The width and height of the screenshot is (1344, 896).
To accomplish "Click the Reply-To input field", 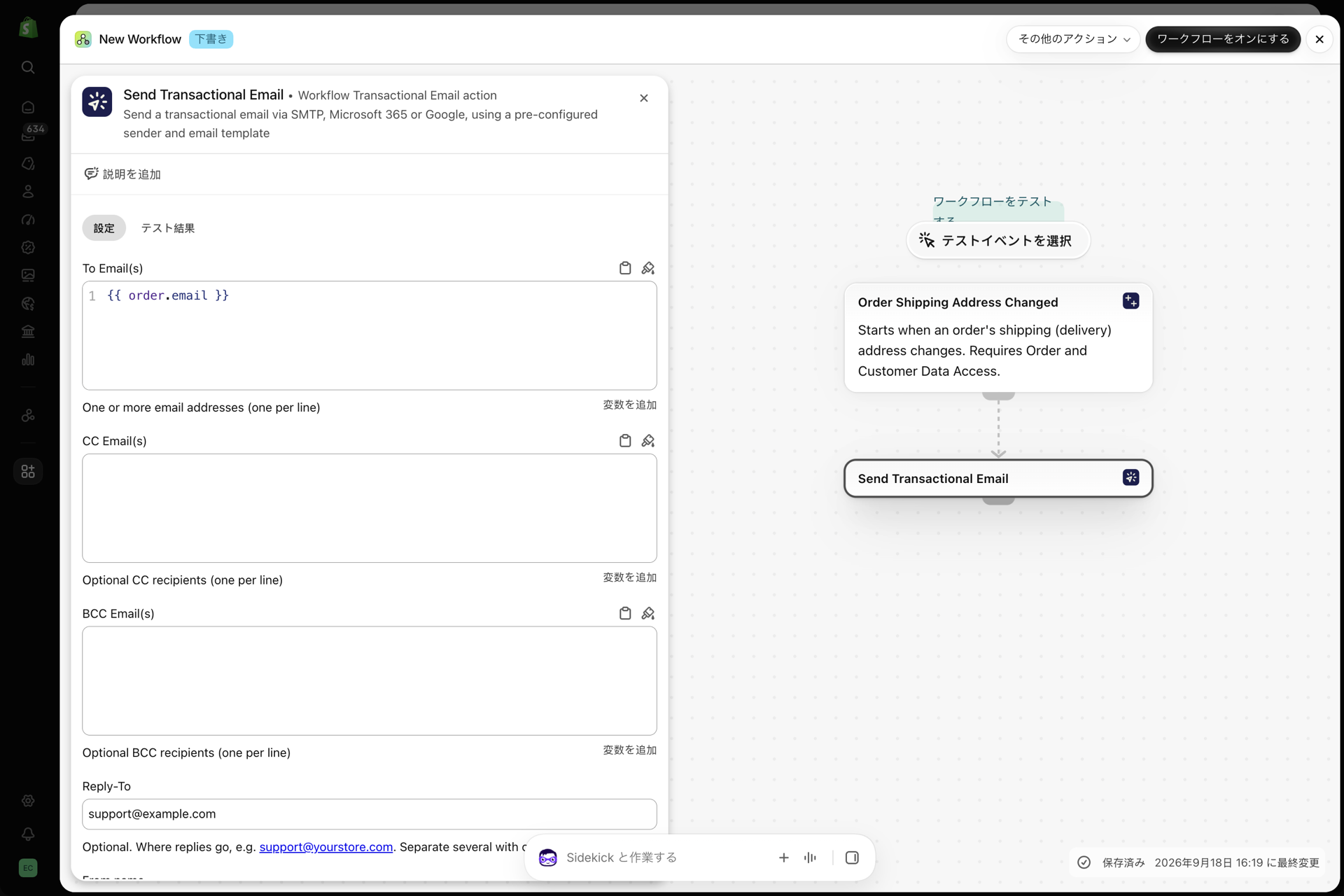I will click(x=370, y=814).
